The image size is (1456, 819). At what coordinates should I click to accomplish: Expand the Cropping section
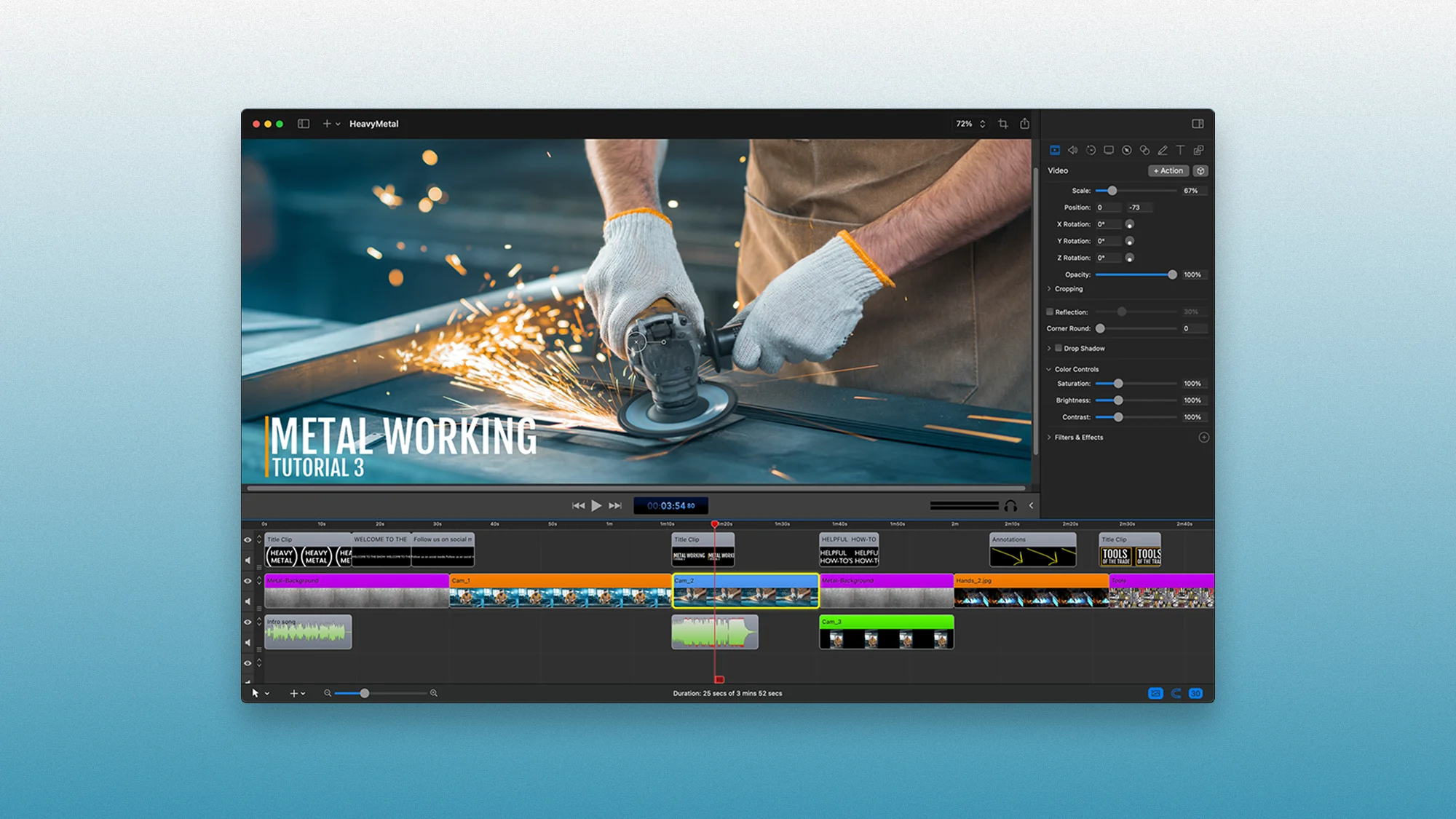pos(1049,289)
